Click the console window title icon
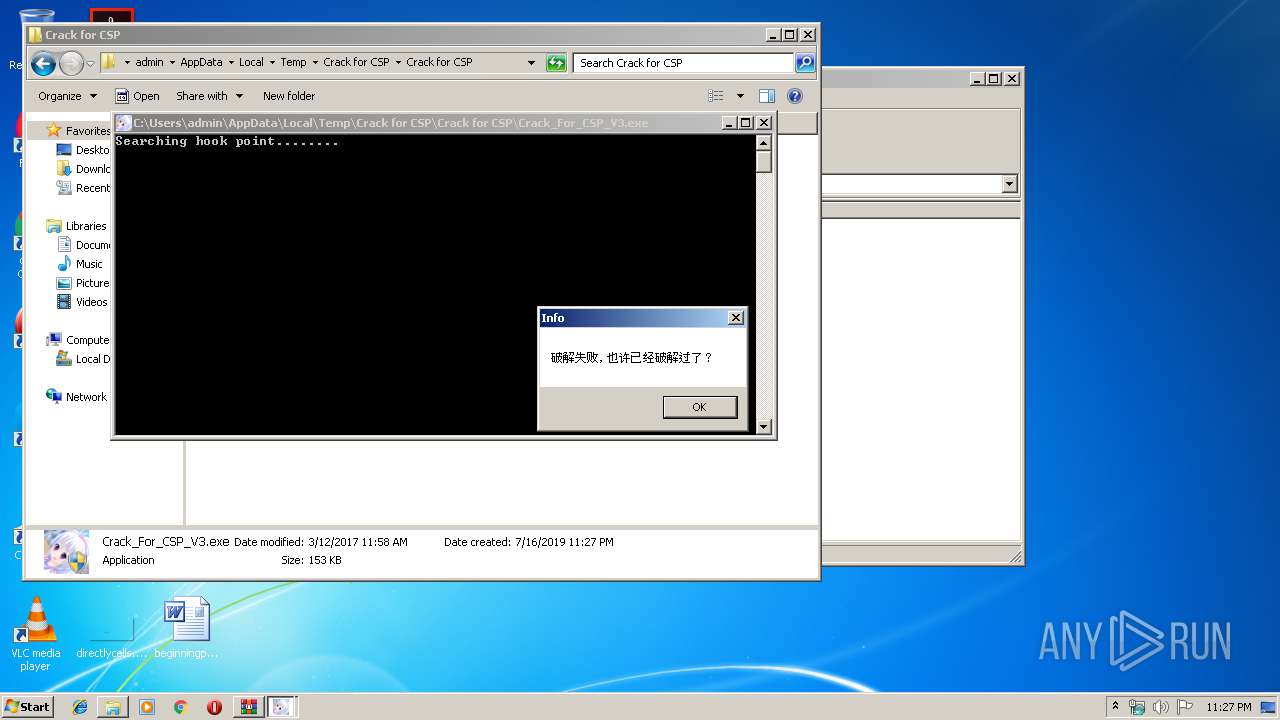1280x720 pixels. [x=124, y=123]
